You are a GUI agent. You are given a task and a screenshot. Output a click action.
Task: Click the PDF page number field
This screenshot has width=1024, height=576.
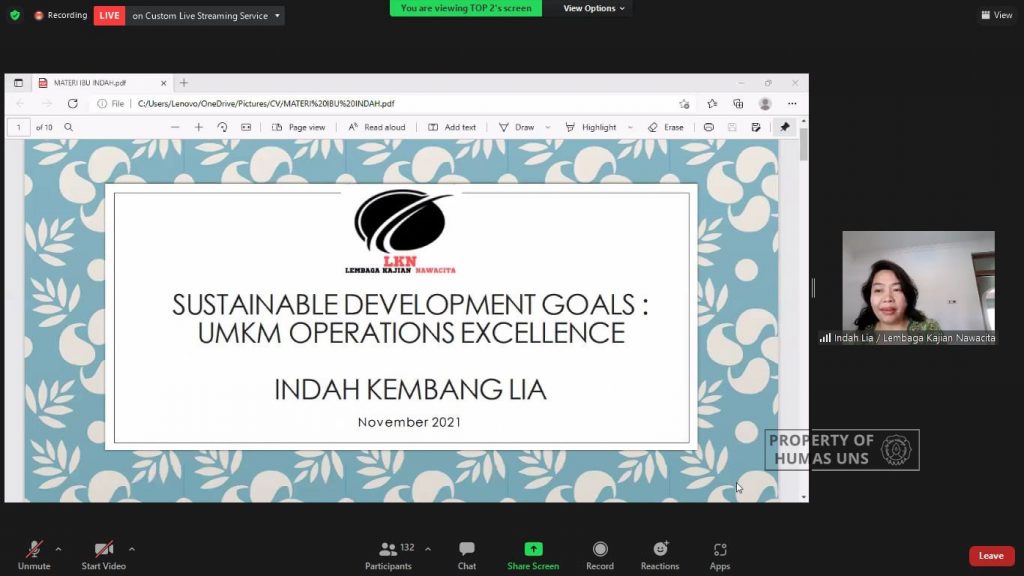pyautogui.click(x=19, y=127)
